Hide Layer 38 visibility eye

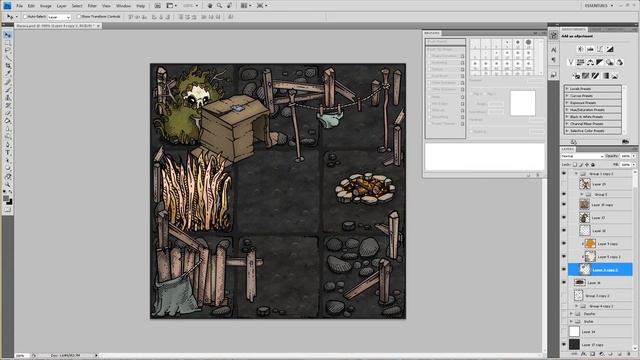564,231
